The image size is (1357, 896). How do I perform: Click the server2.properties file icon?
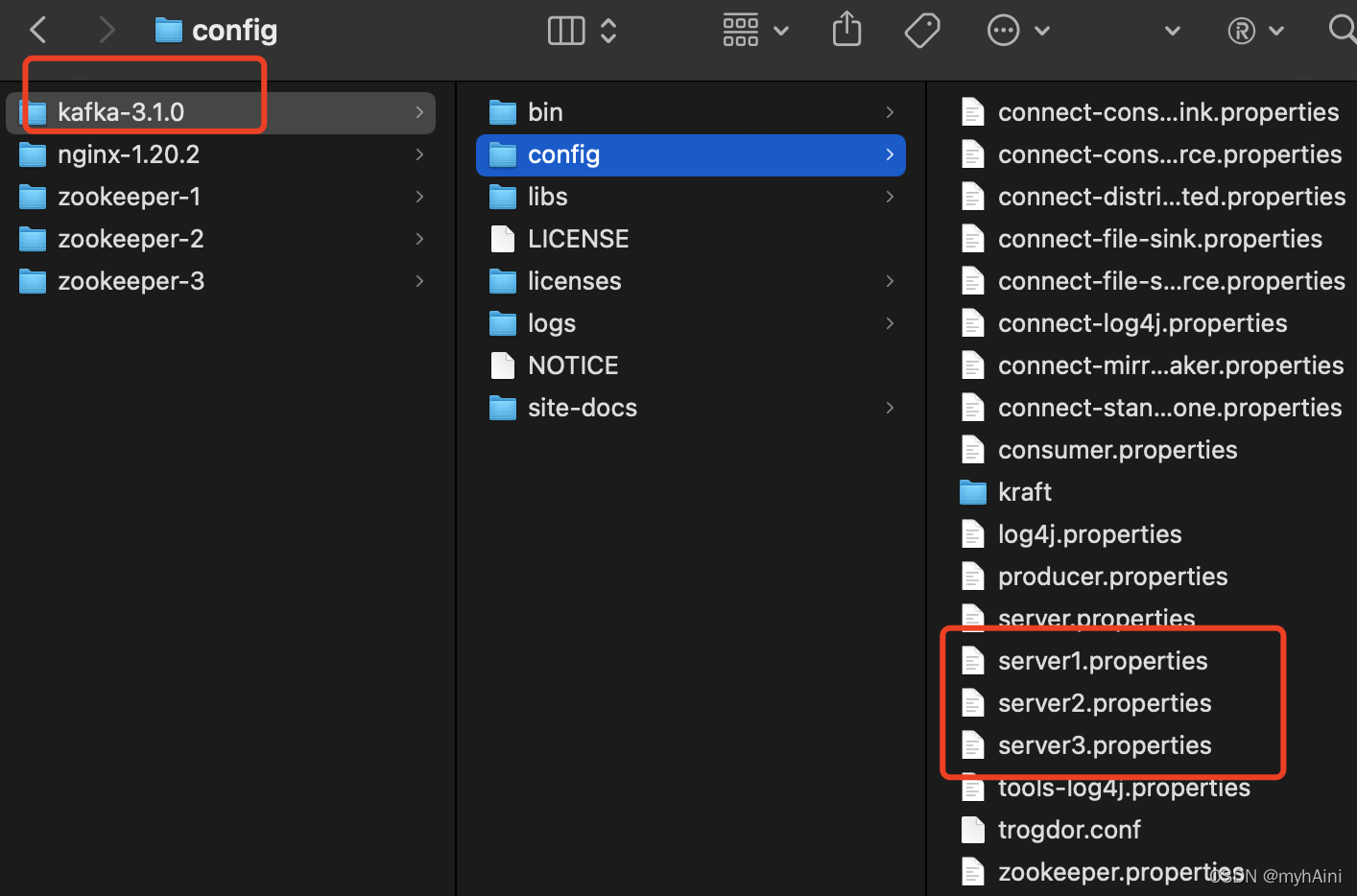pyautogui.click(x=973, y=703)
